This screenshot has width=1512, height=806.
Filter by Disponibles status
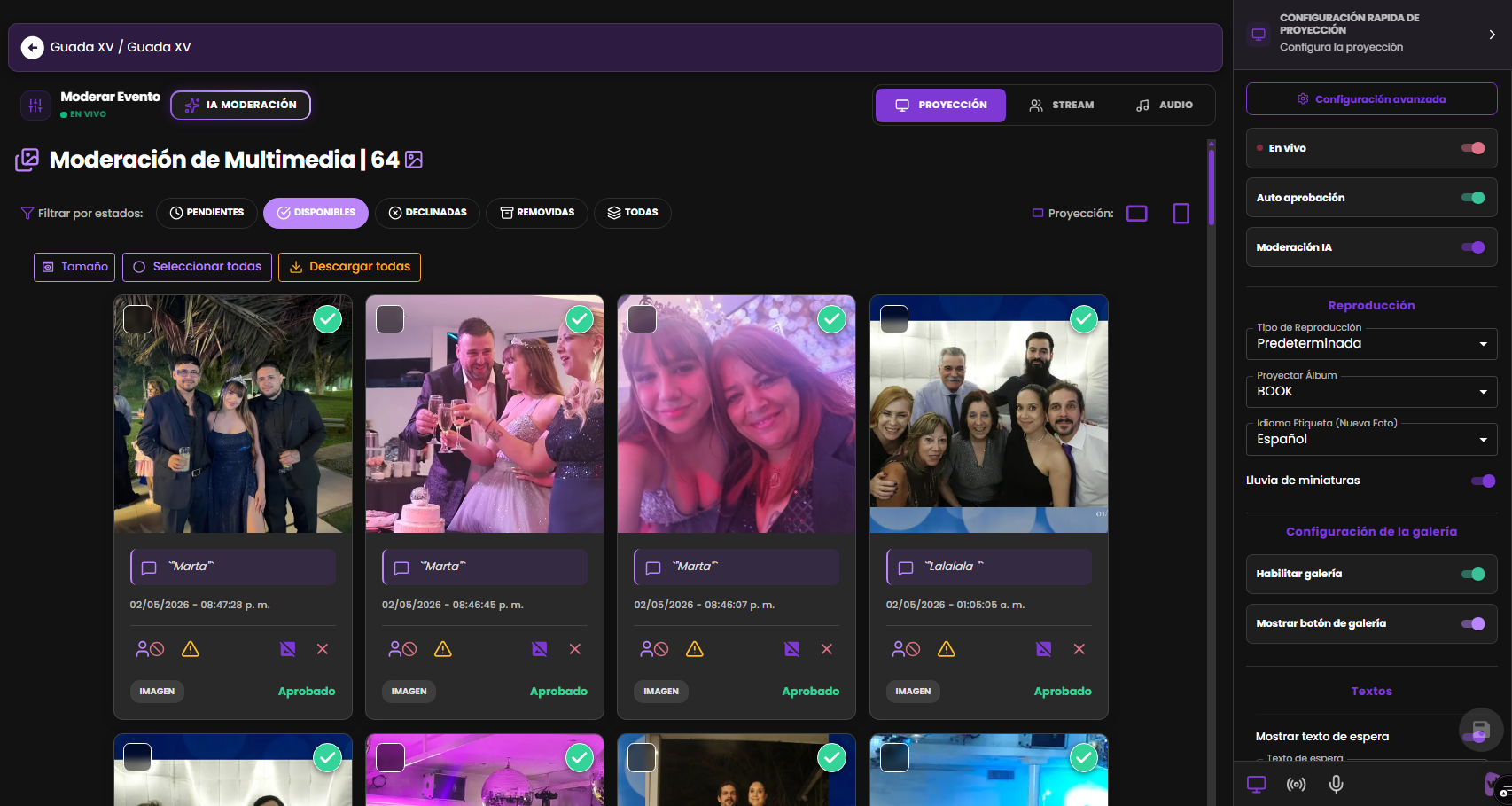pyautogui.click(x=316, y=213)
